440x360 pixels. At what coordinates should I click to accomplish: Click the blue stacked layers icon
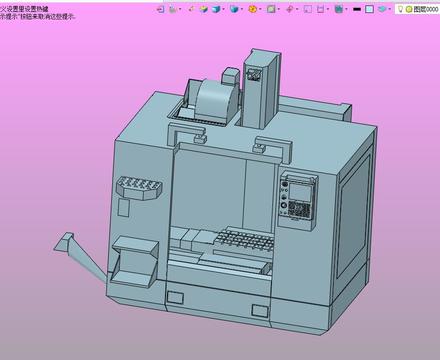(x=382, y=9)
